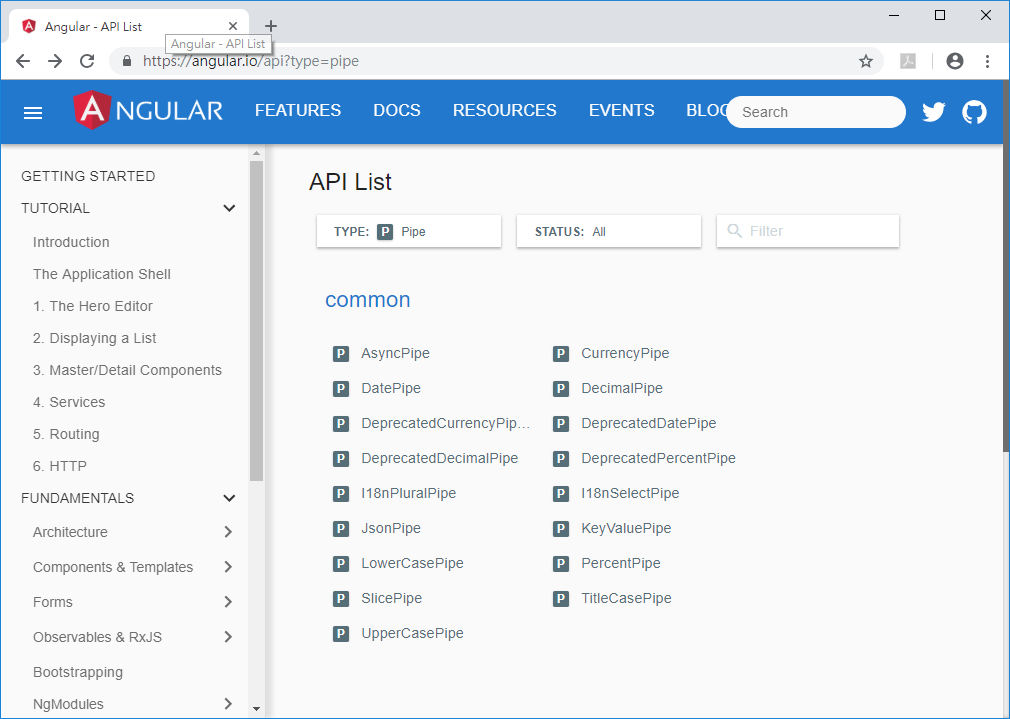Click sidebar scrollbar up arrow
Viewport: 1010px width, 719px height.
256,153
